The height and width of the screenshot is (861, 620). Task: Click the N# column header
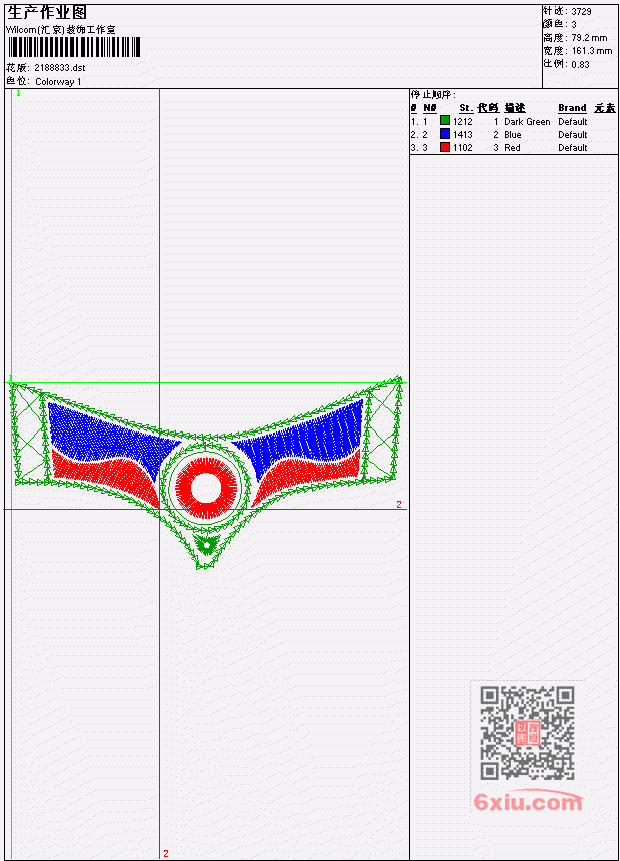click(430, 108)
